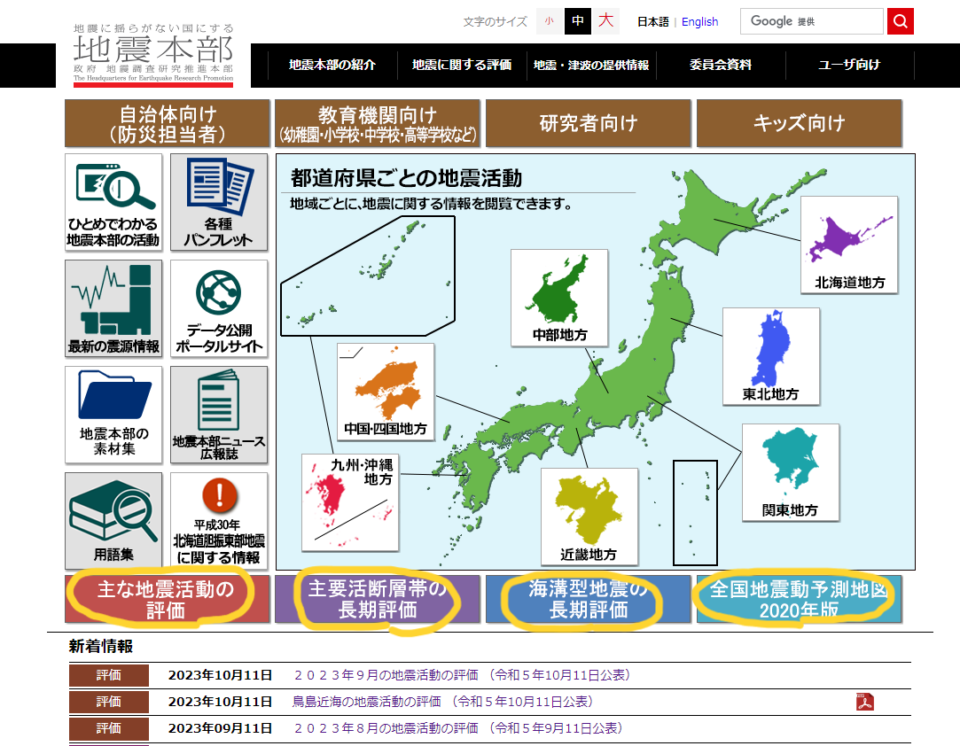The width and height of the screenshot is (960, 746).
Task: Open ひとめでわかる地震本部の活動 icon tile
Action: pos(113,202)
